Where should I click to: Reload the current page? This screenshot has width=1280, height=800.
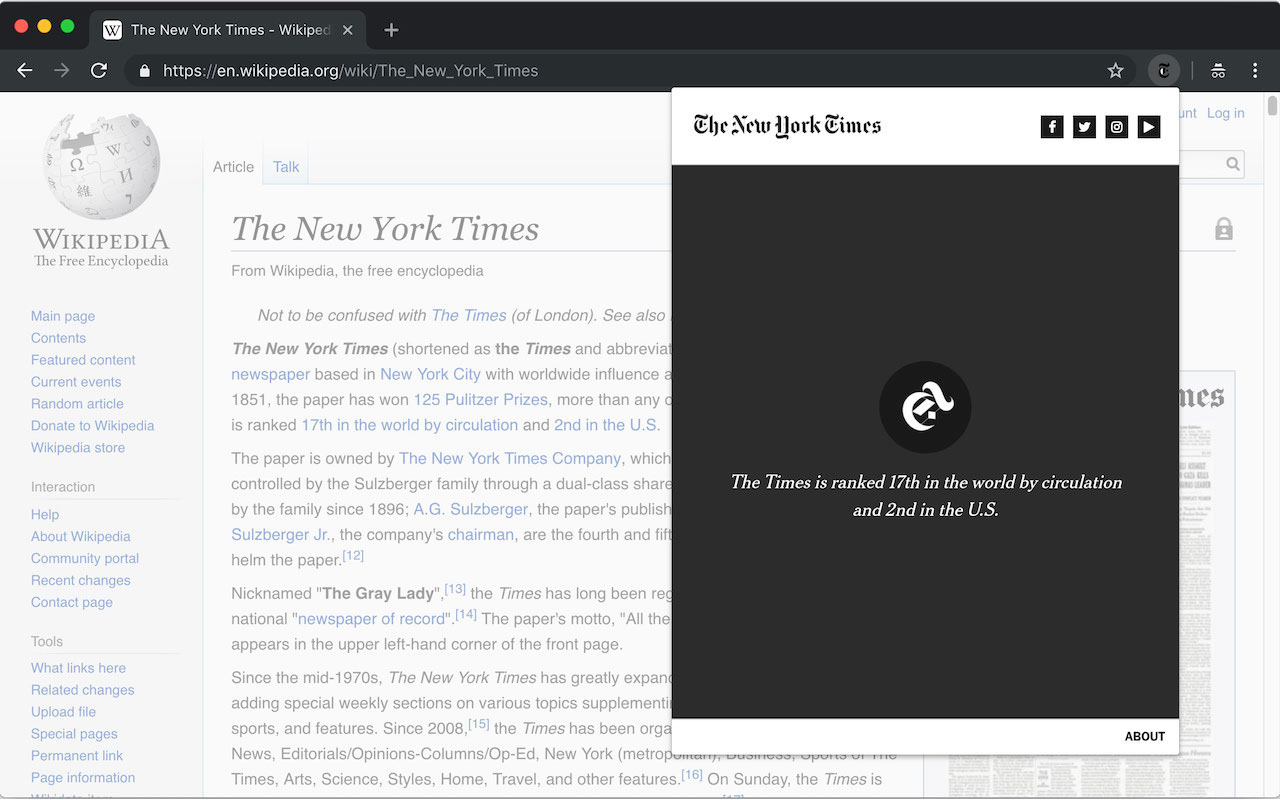point(99,70)
